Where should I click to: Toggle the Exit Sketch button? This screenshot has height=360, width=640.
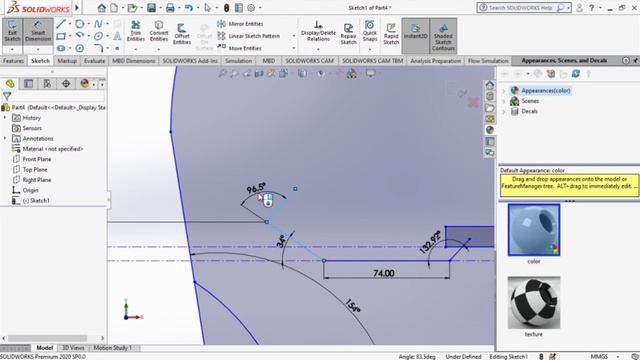pos(12,31)
